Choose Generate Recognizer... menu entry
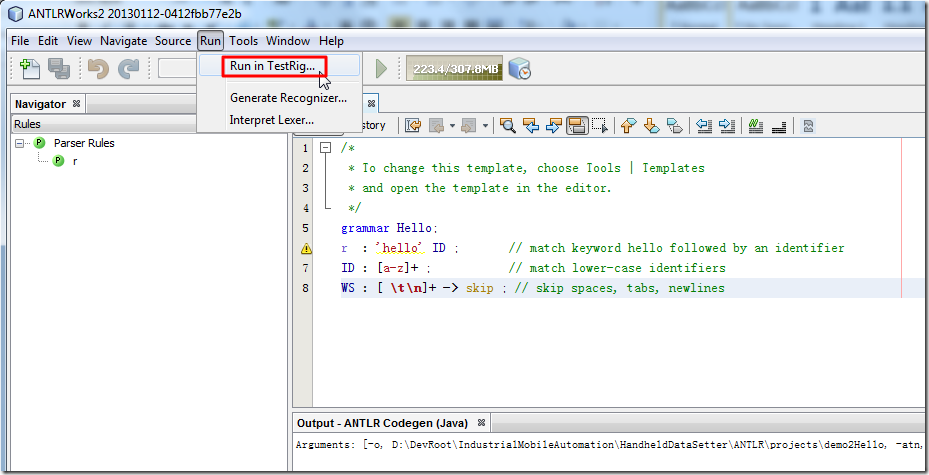929x475 pixels. point(278,98)
